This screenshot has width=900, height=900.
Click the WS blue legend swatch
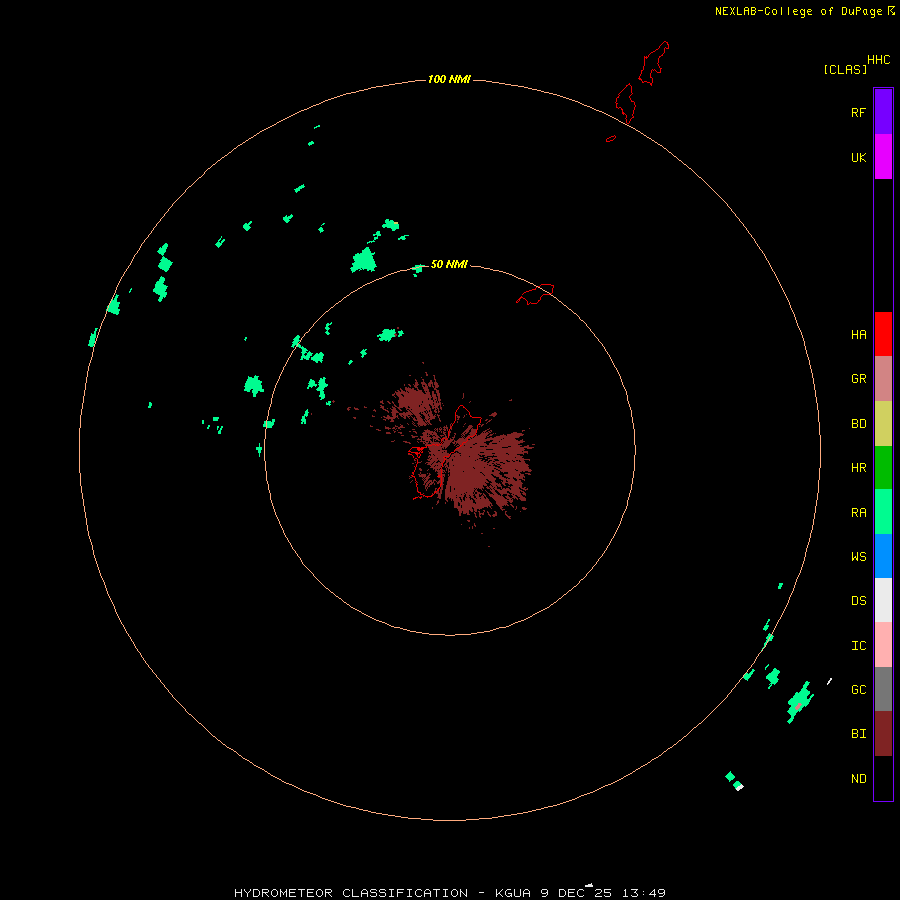[883, 556]
